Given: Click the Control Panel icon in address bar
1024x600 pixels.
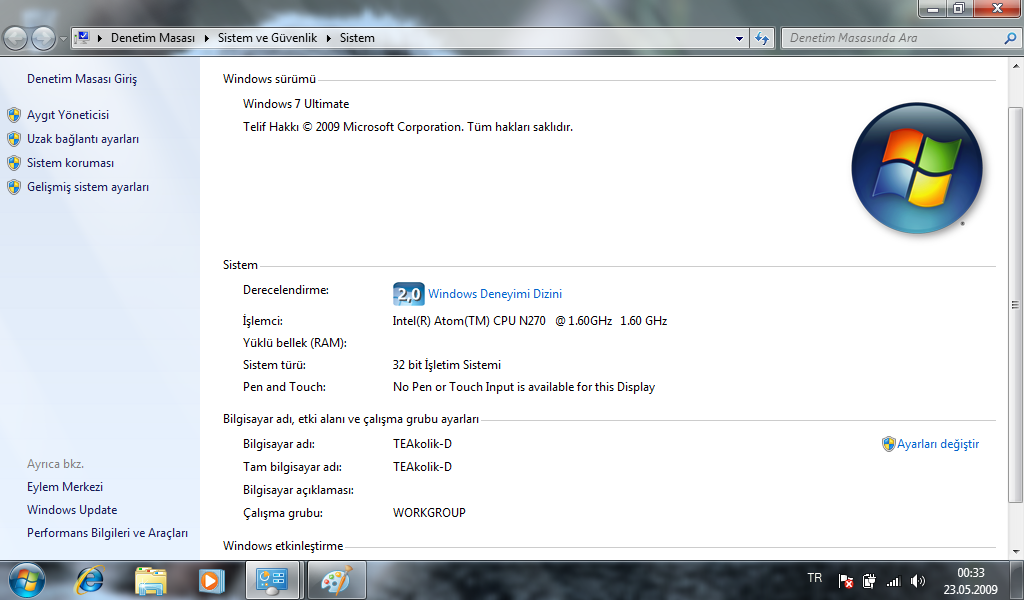Looking at the screenshot, I should click(x=83, y=38).
